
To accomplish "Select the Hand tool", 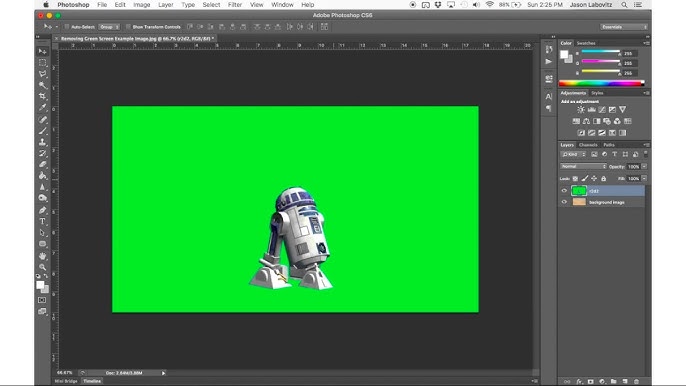I will click(42, 256).
